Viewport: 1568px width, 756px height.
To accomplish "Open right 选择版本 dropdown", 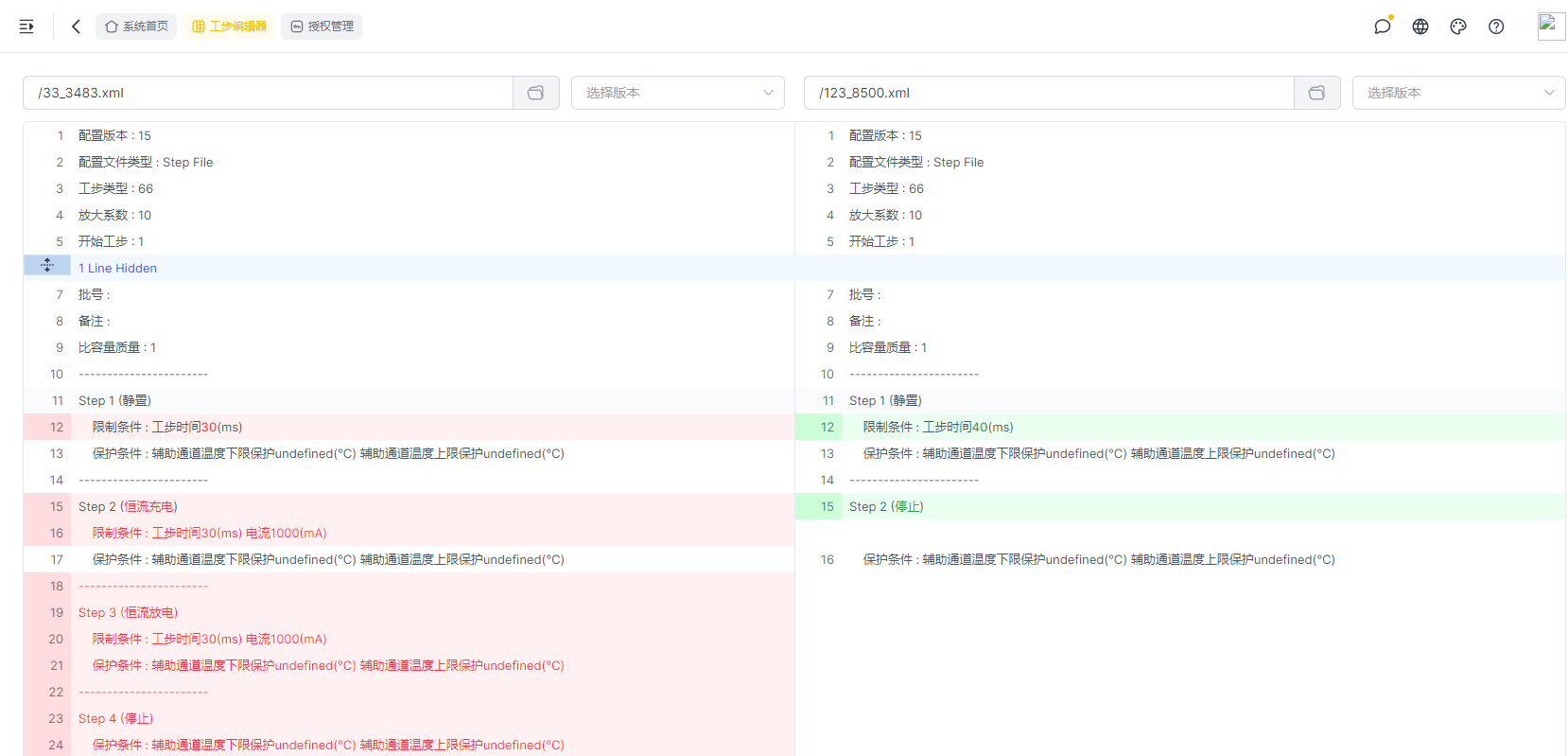I will pos(1459,93).
